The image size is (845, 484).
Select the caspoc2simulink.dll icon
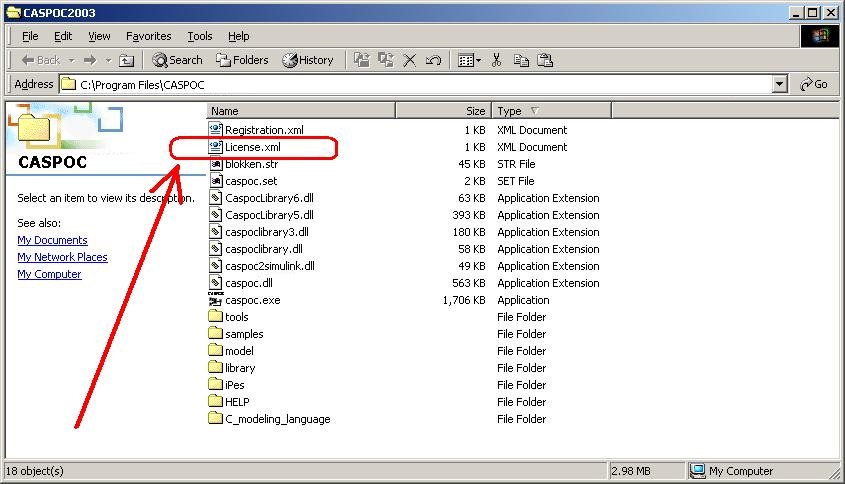[216, 266]
